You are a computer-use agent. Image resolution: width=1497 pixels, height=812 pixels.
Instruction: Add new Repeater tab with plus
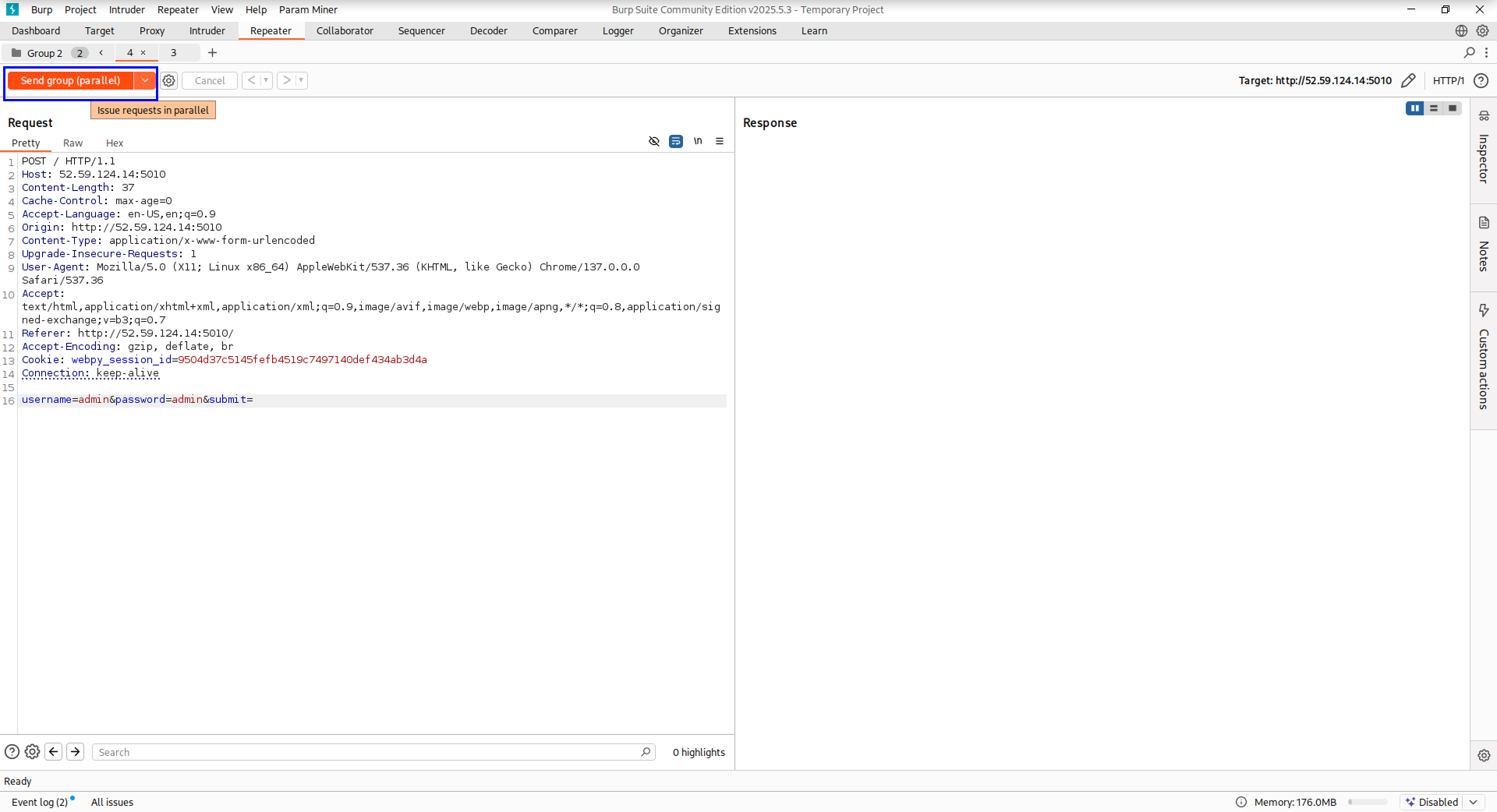click(x=212, y=53)
